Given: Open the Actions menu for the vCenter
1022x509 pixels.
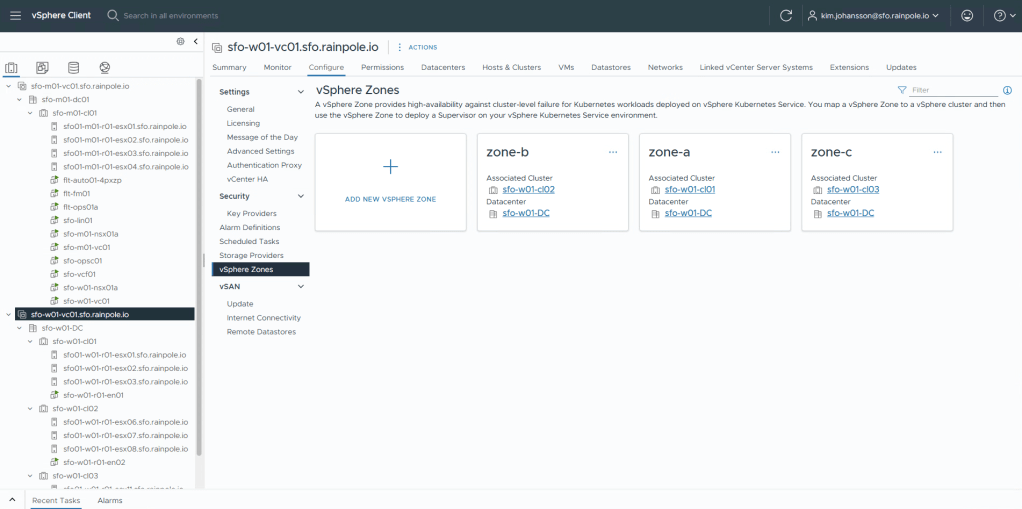Looking at the screenshot, I should 417,47.
